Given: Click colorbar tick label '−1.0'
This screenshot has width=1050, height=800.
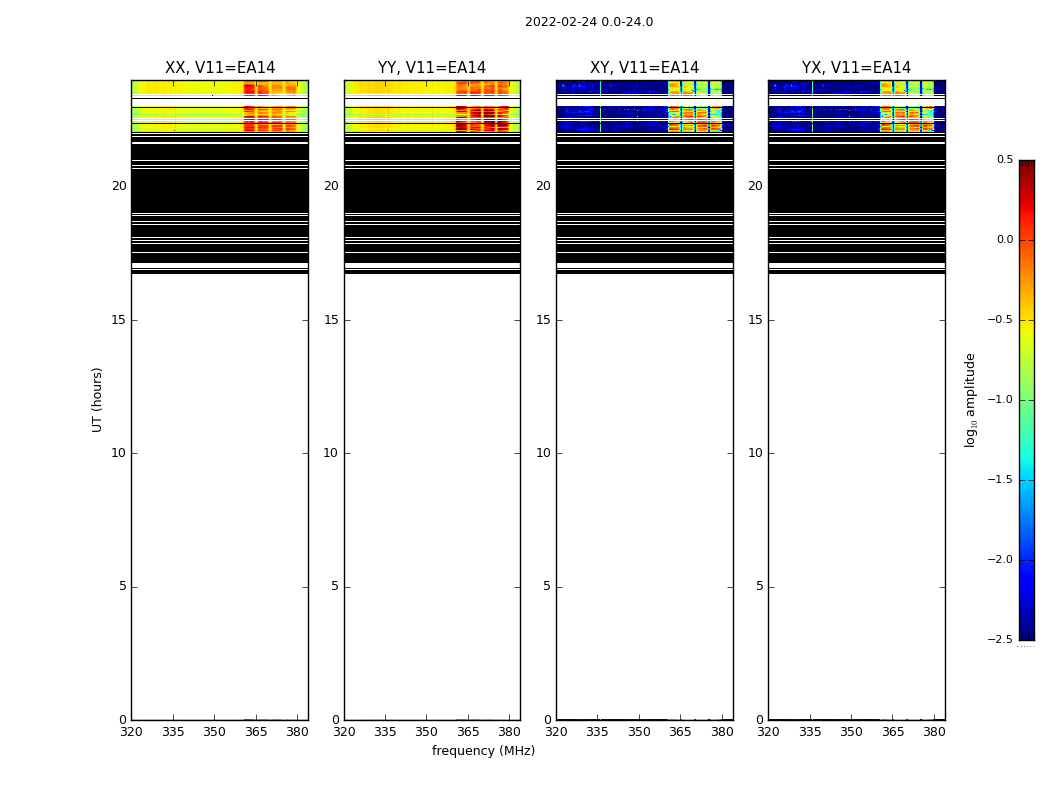Looking at the screenshot, I should coord(1000,400).
